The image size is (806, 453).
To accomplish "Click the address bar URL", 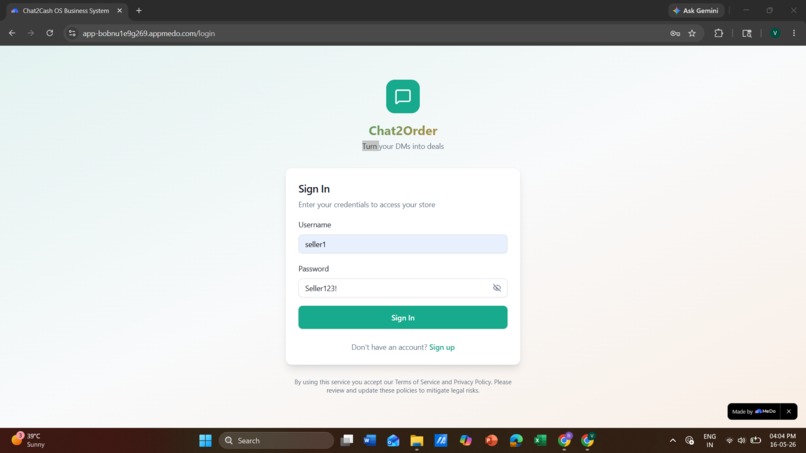I will coord(149,33).
